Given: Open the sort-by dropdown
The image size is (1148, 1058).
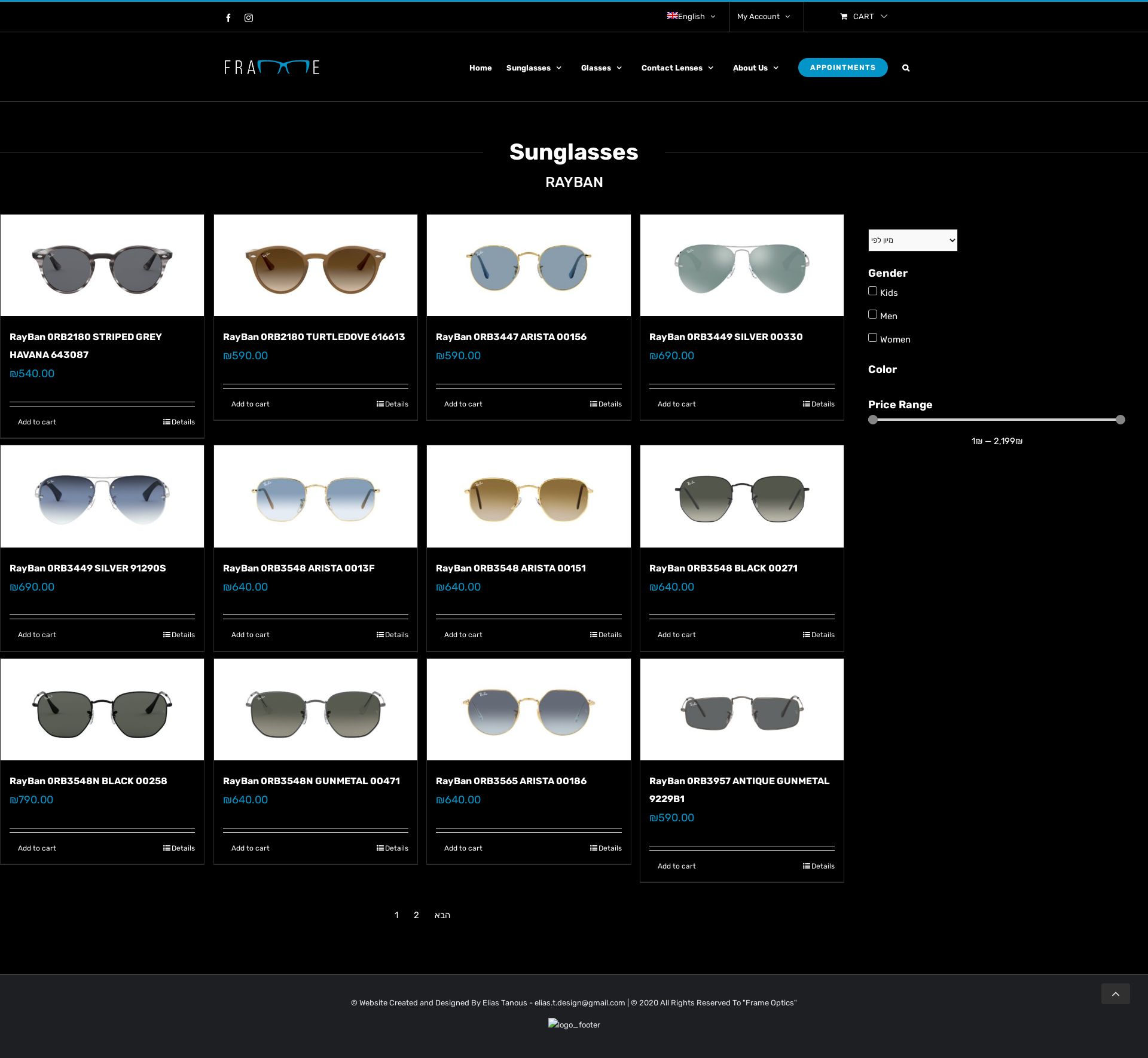Looking at the screenshot, I should pyautogui.click(x=913, y=240).
